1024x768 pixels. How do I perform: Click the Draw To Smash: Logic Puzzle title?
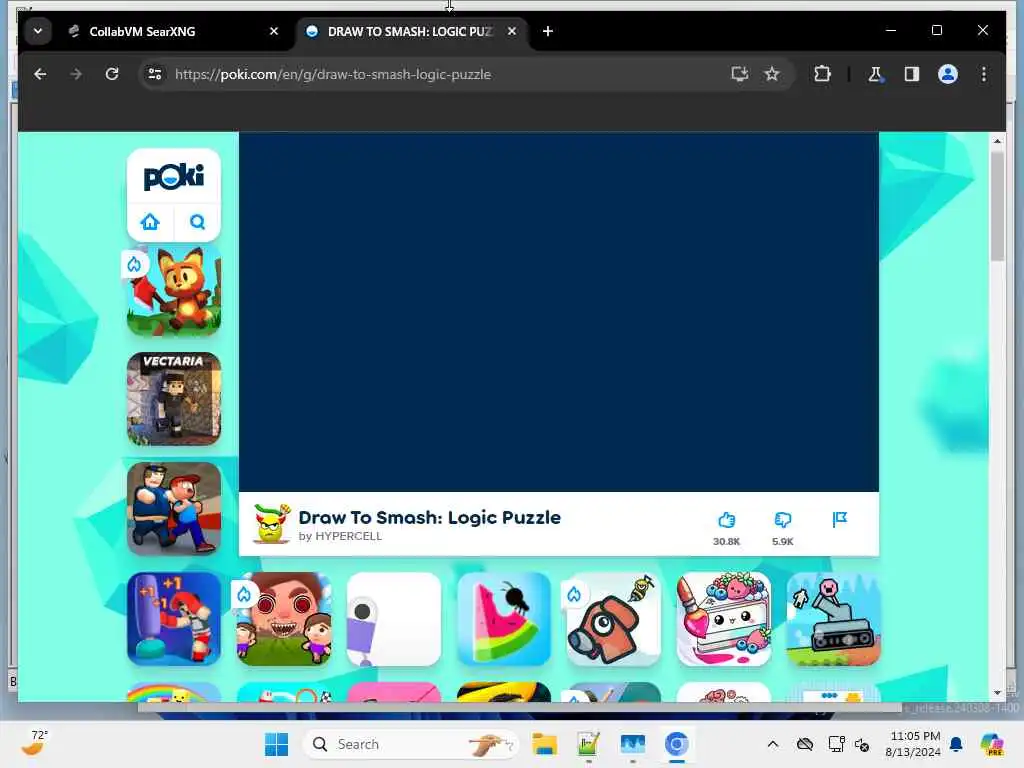(x=430, y=517)
